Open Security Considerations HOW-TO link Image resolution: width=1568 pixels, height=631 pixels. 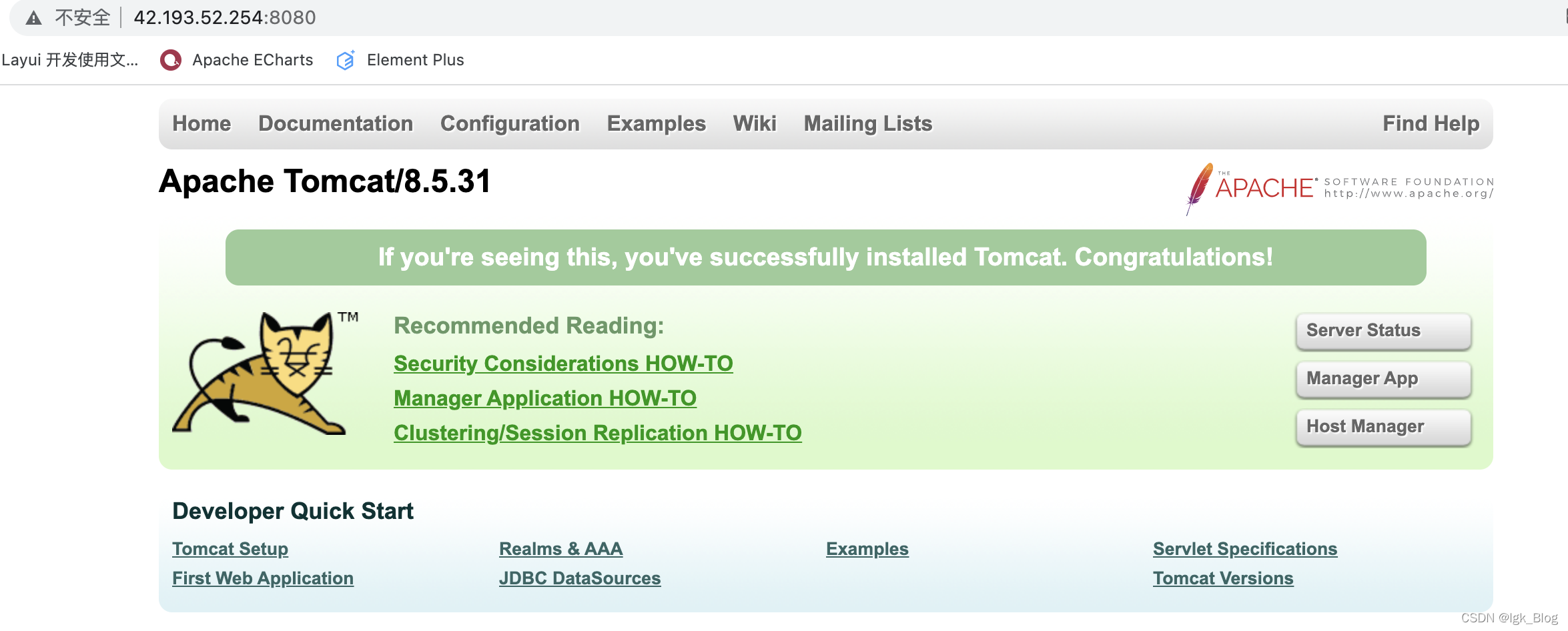[x=563, y=364]
